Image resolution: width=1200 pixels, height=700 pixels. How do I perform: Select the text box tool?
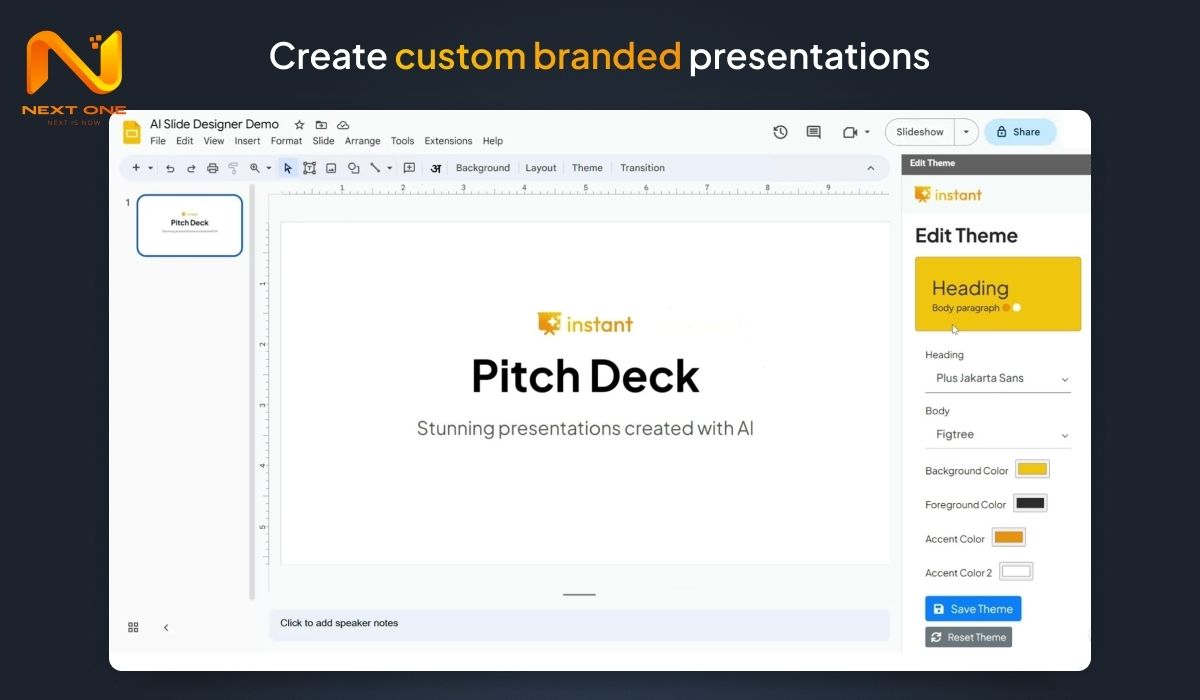point(309,168)
